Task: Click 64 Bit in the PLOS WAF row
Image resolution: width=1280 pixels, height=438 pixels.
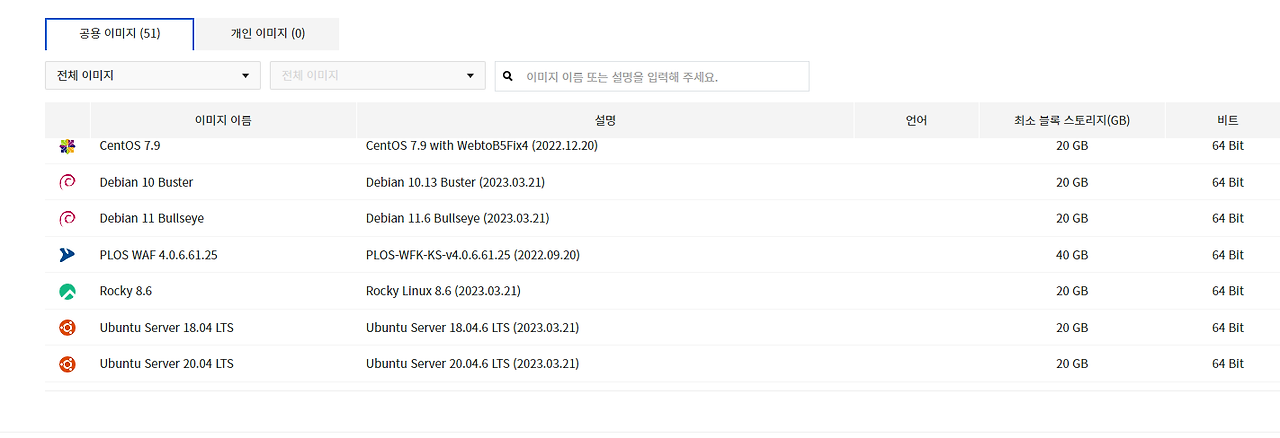Action: [x=1228, y=255]
